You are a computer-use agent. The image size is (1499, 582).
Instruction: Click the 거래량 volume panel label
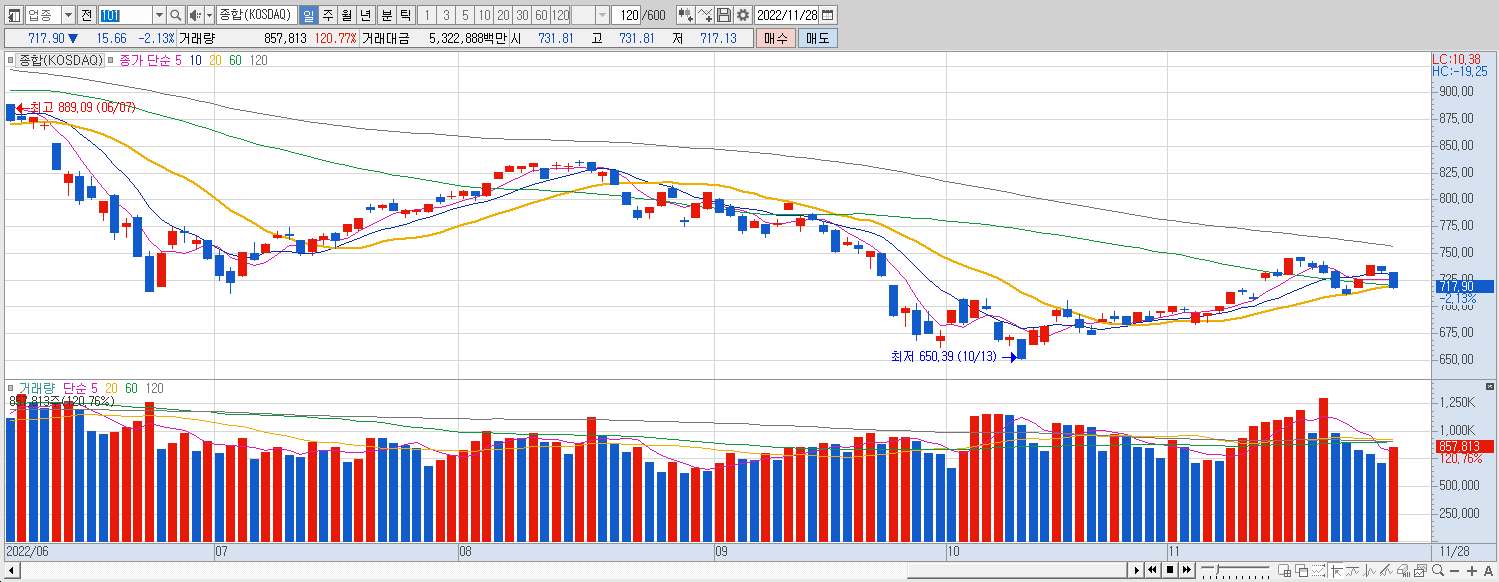pyautogui.click(x=38, y=388)
